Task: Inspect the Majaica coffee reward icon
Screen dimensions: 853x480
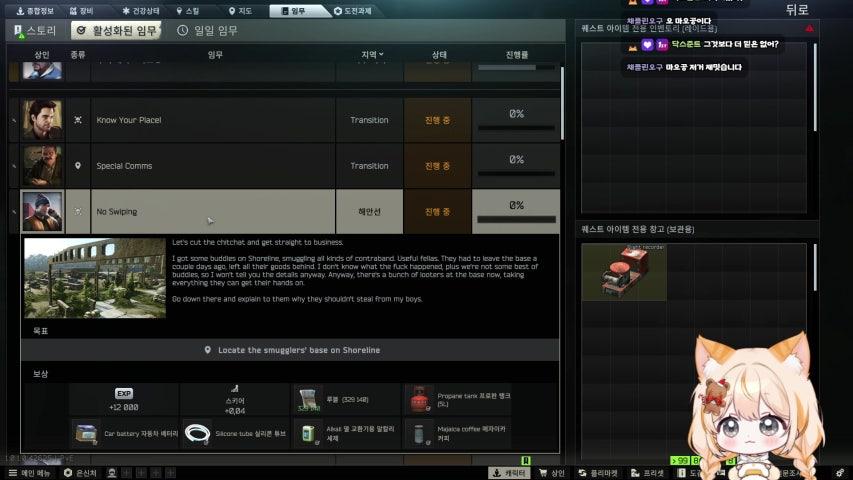Action: 419,434
